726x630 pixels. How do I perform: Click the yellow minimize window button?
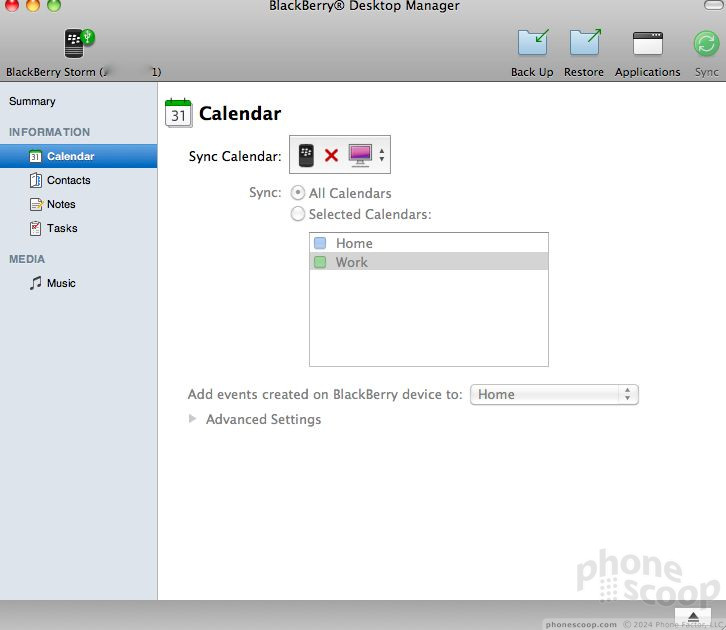coord(33,5)
